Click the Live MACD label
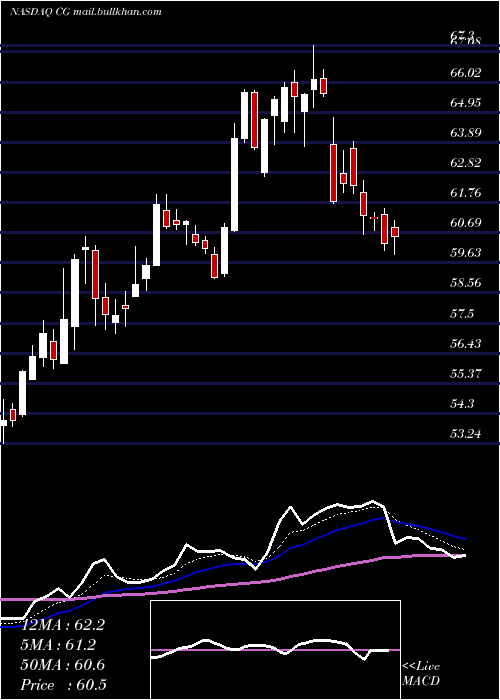Image resolution: width=500 pixels, height=700 pixels. point(421,673)
